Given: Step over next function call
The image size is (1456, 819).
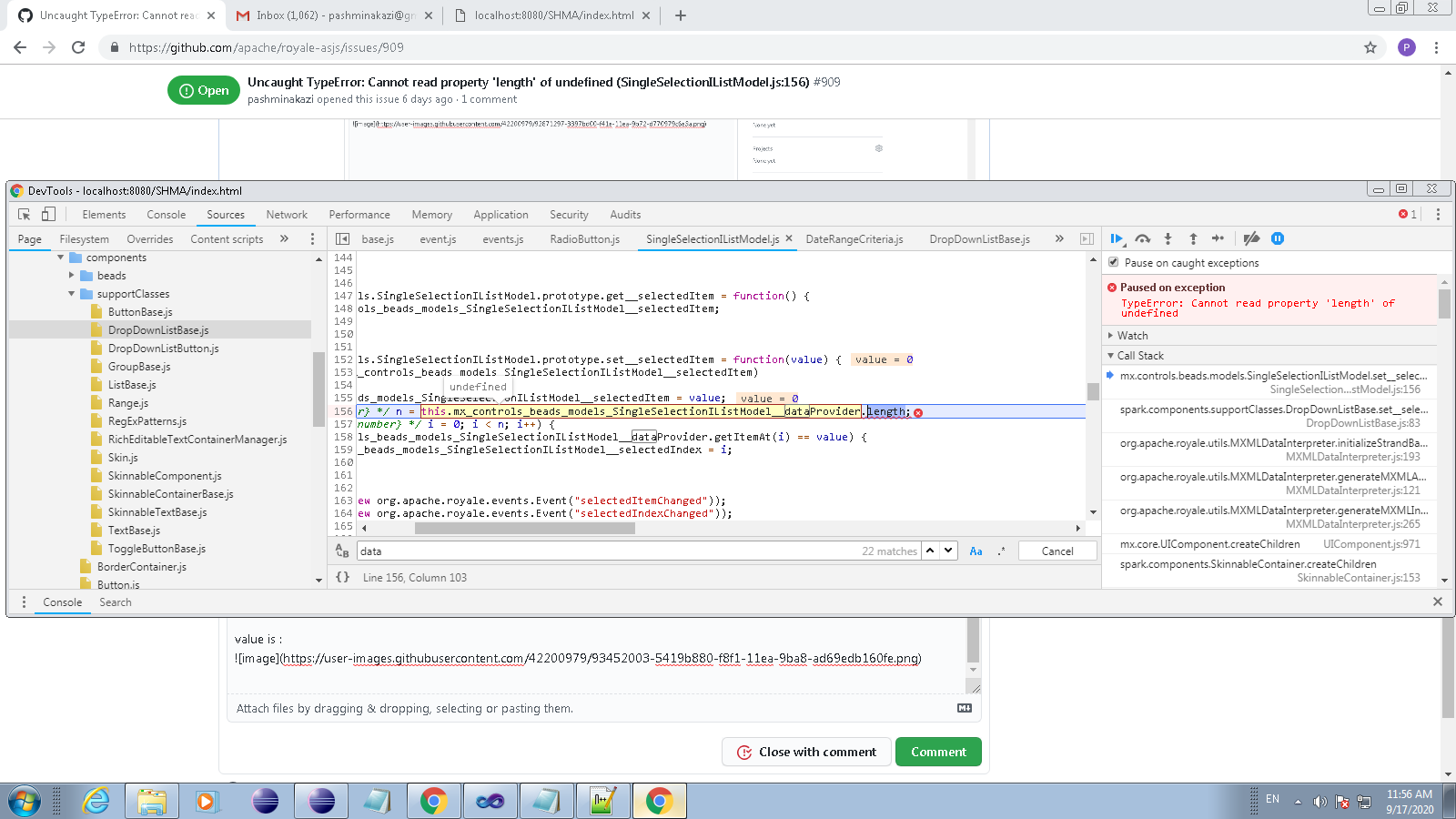Looking at the screenshot, I should point(1143,238).
